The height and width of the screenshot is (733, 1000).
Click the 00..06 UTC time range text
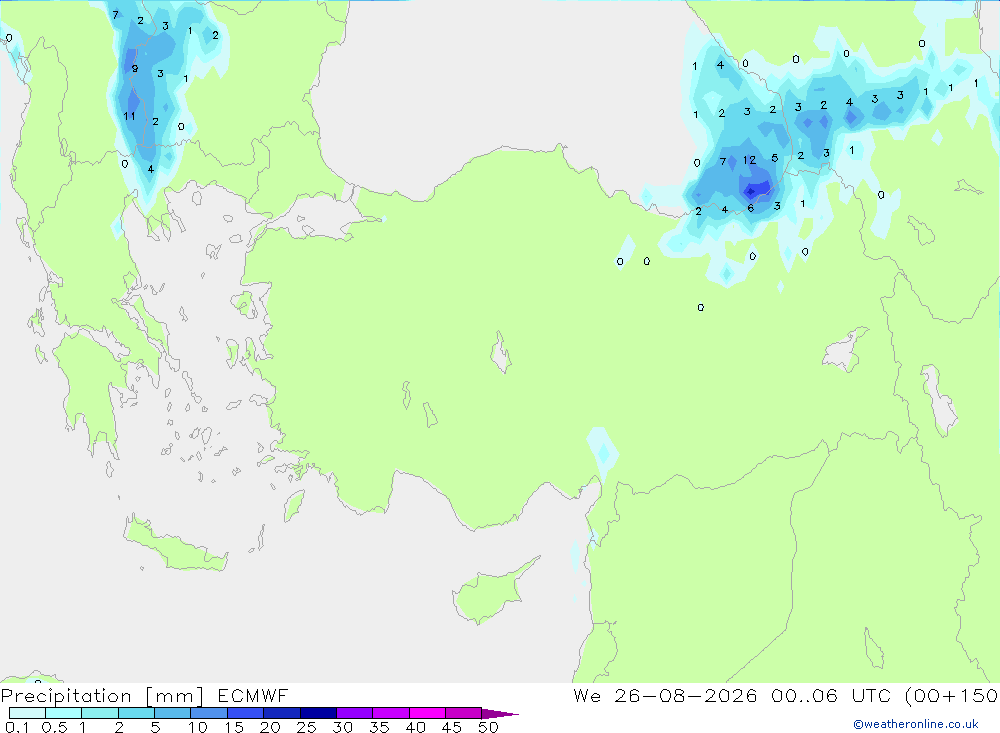click(833, 695)
